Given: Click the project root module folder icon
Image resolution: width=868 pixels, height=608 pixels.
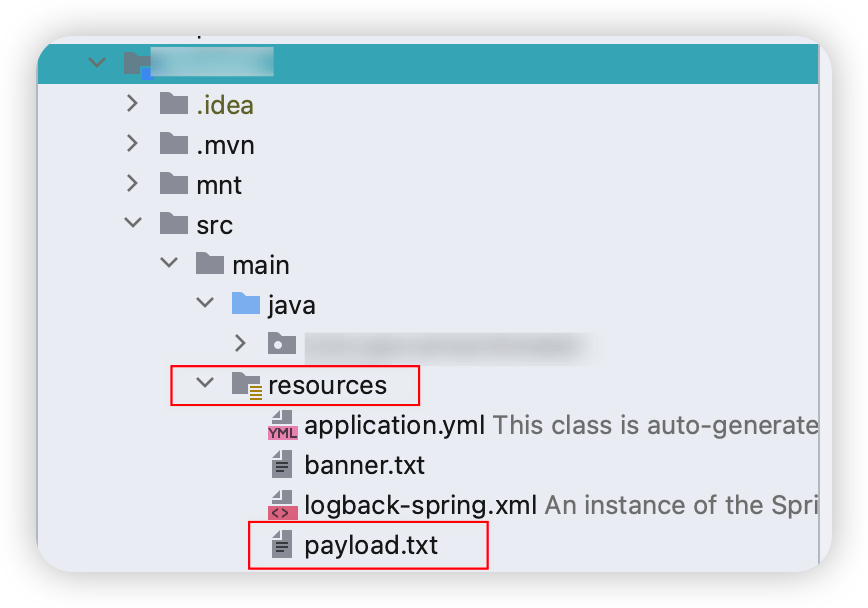Looking at the screenshot, I should (x=138, y=65).
